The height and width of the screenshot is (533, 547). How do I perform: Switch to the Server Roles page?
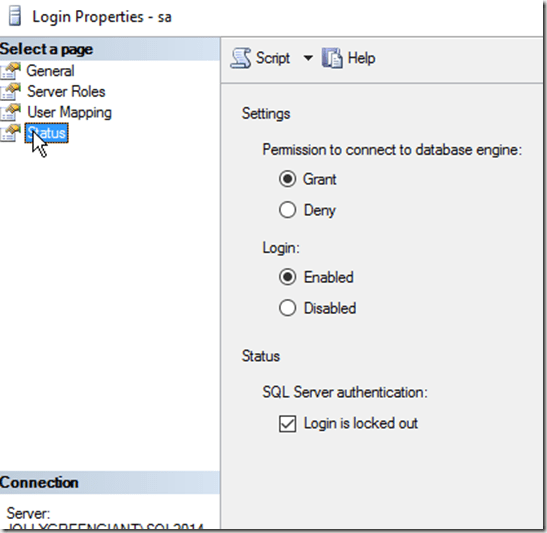coord(66,91)
